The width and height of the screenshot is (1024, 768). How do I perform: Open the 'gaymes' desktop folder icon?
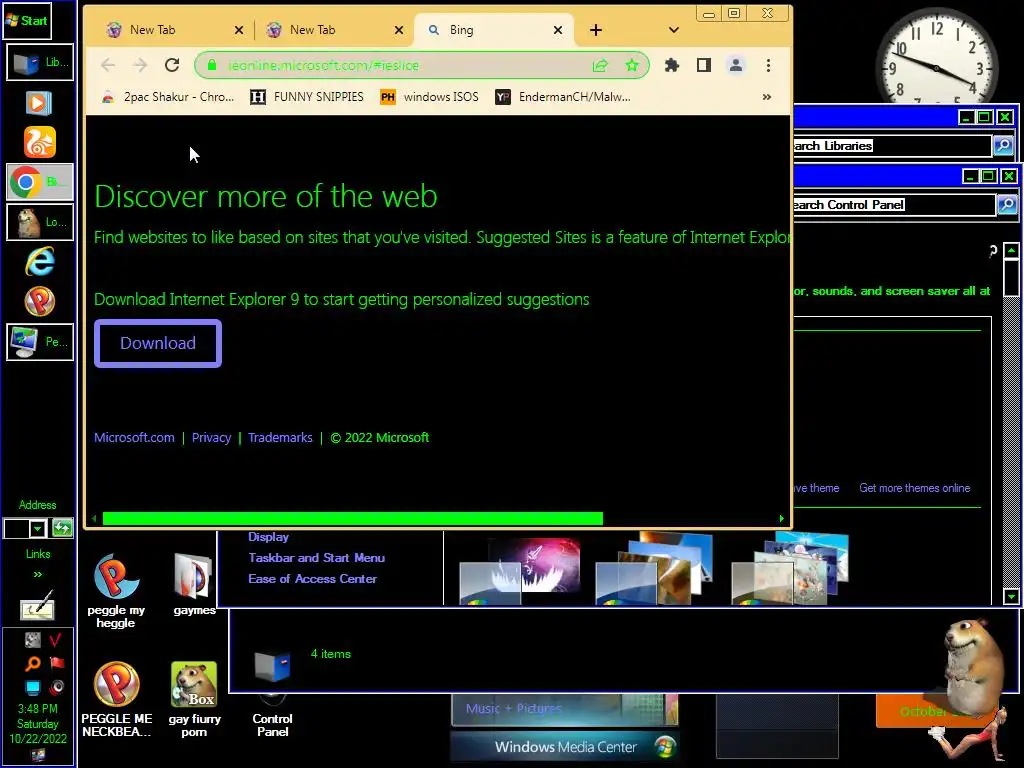coord(194,585)
